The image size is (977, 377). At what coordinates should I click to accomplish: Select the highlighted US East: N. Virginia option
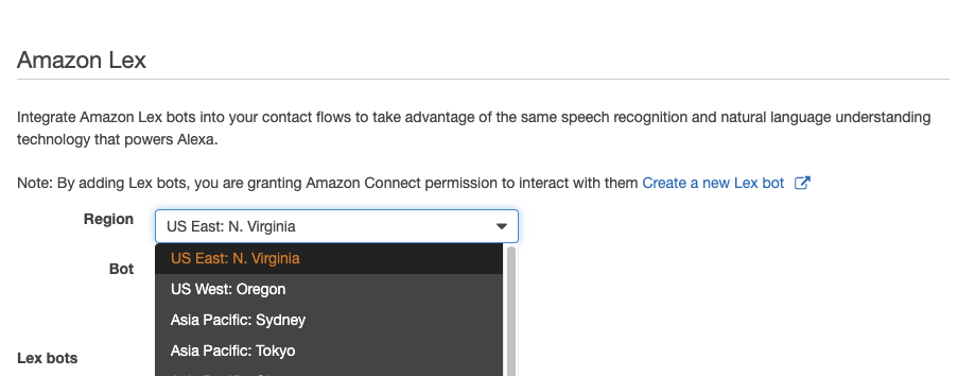pos(329,259)
